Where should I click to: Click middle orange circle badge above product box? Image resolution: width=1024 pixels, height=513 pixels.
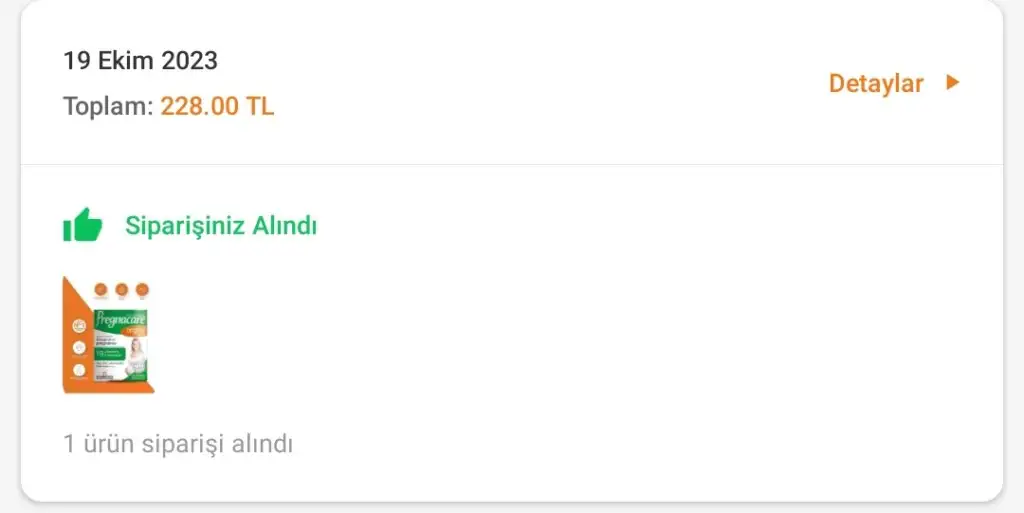click(121, 289)
